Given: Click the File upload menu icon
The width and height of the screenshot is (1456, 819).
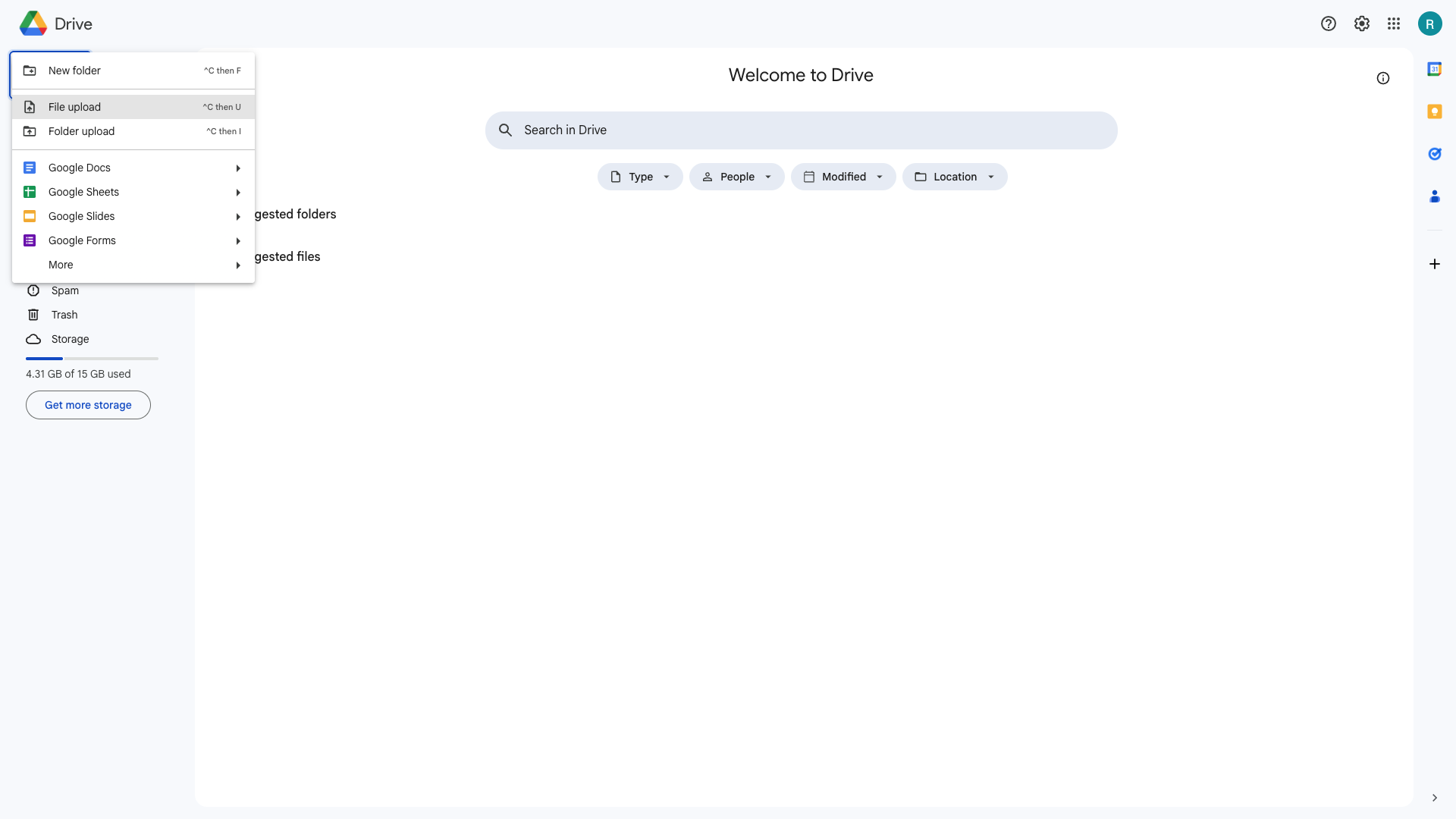Looking at the screenshot, I should (x=30, y=107).
